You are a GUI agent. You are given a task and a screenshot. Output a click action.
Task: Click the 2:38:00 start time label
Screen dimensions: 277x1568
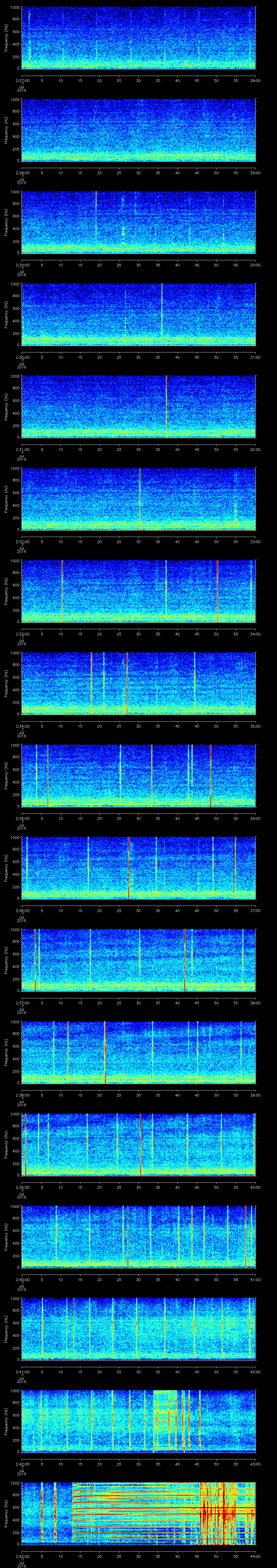click(x=22, y=1095)
